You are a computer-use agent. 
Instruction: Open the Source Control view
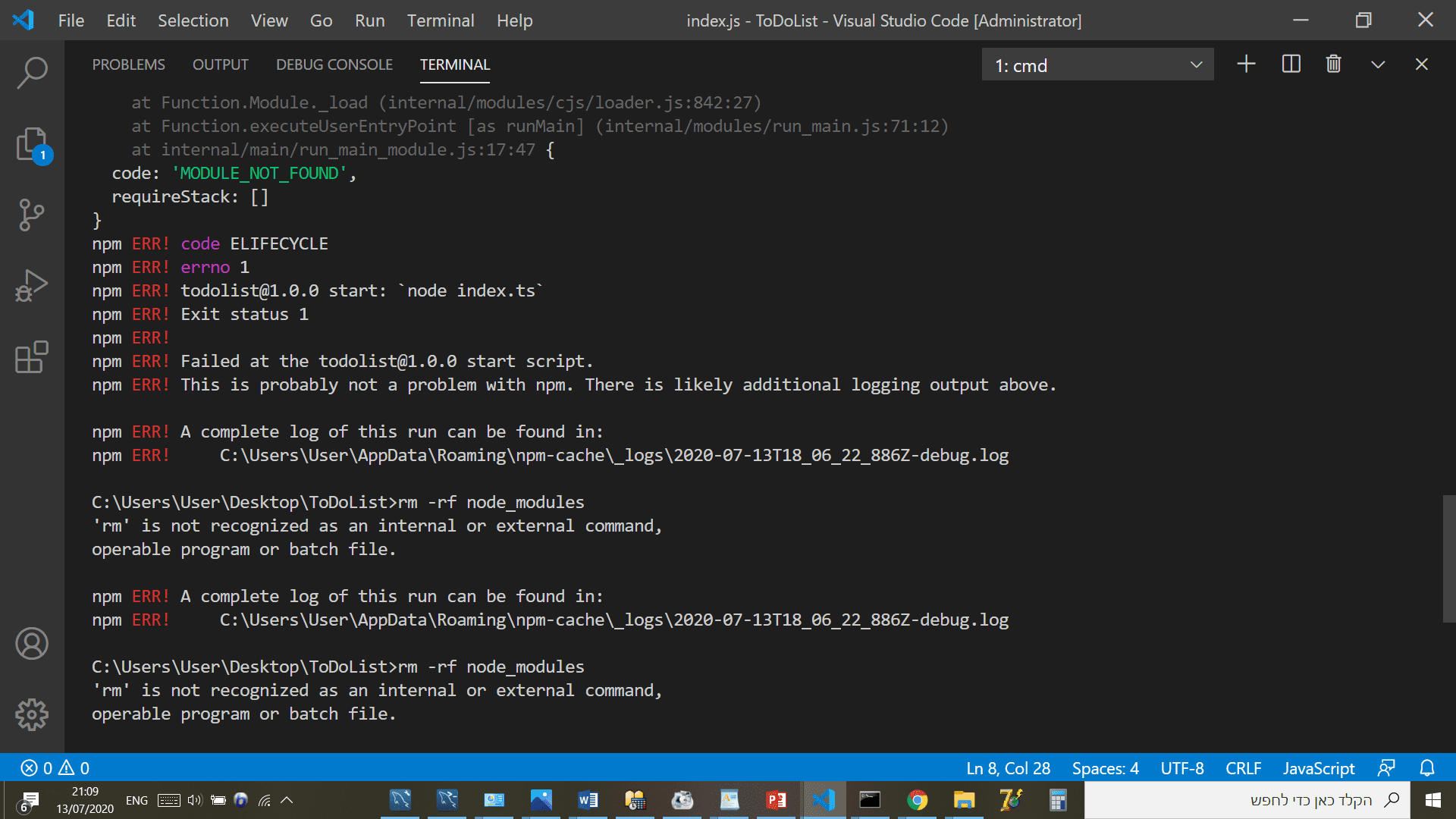pyautogui.click(x=32, y=215)
